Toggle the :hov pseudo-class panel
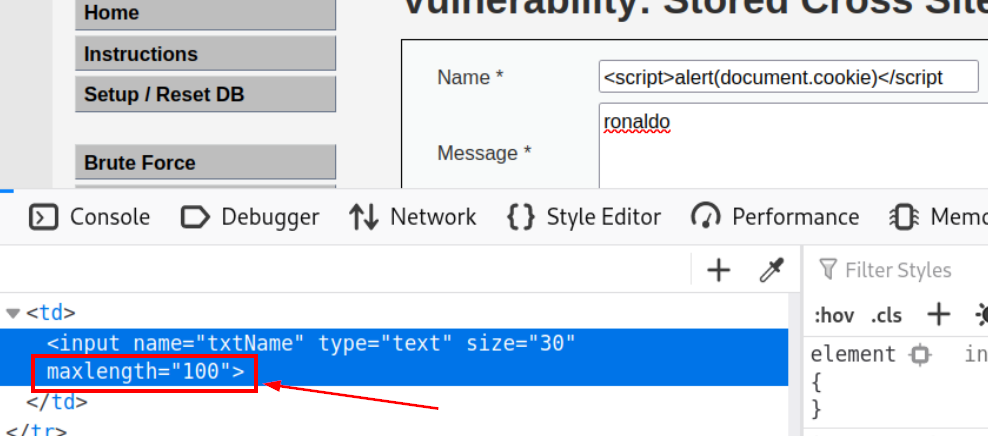The height and width of the screenshot is (436, 988). 832,316
